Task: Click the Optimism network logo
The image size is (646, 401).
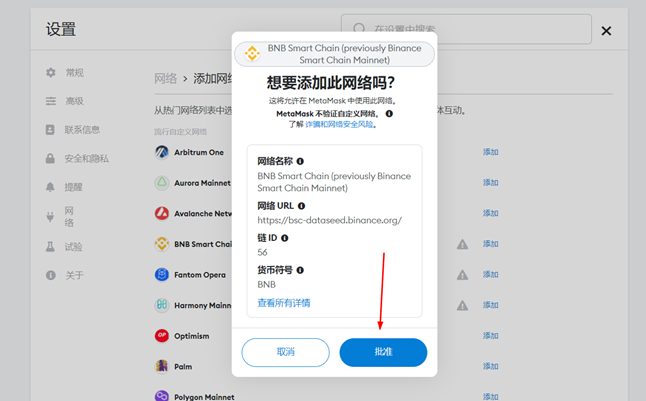Action: (162, 336)
